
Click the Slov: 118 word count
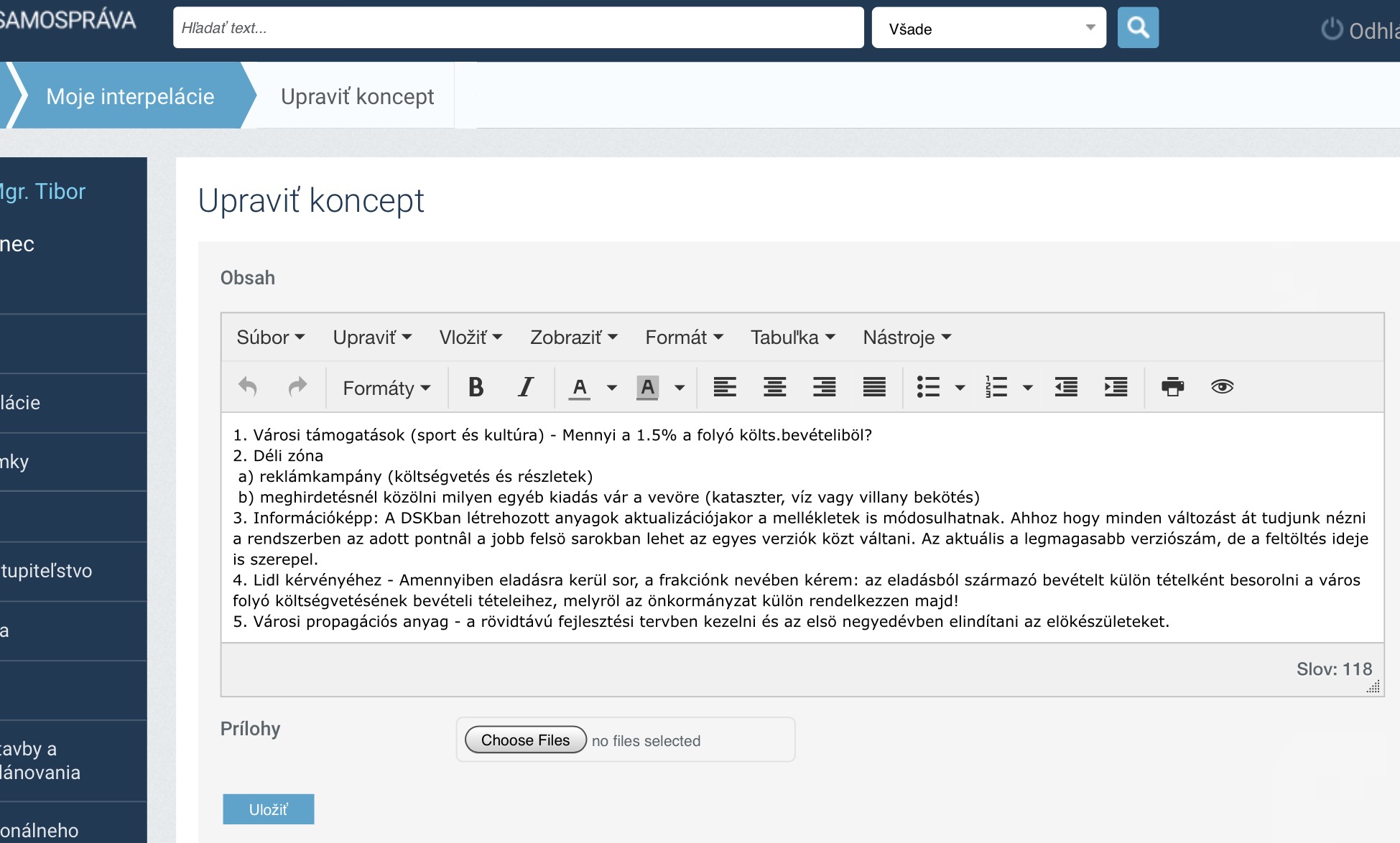1334,669
